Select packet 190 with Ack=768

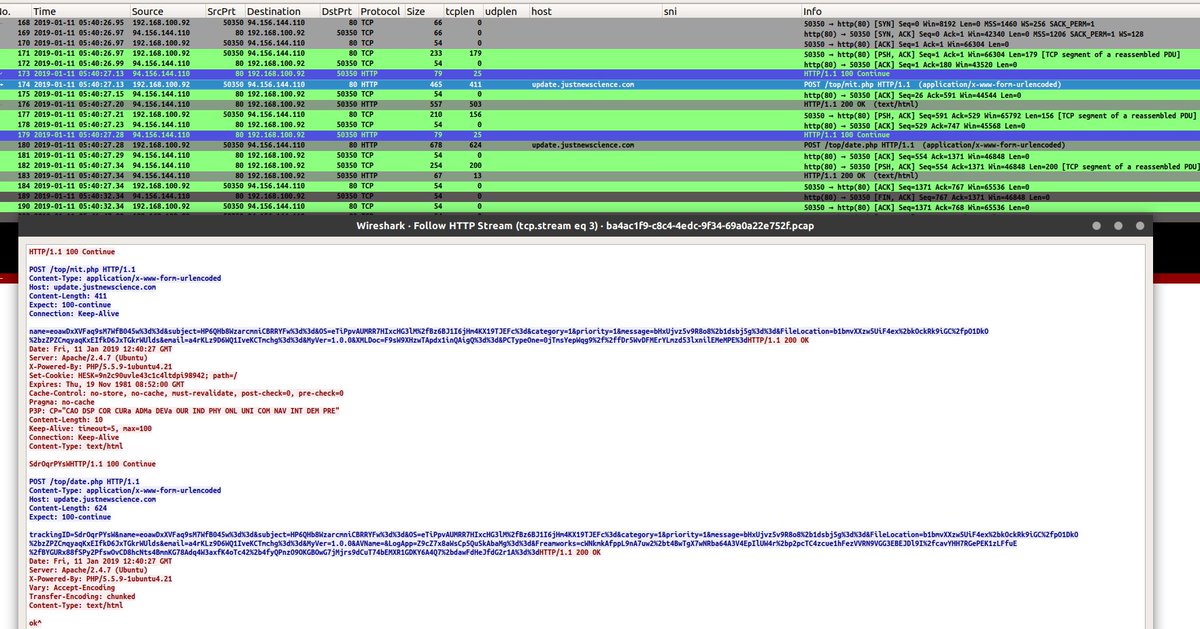point(600,208)
